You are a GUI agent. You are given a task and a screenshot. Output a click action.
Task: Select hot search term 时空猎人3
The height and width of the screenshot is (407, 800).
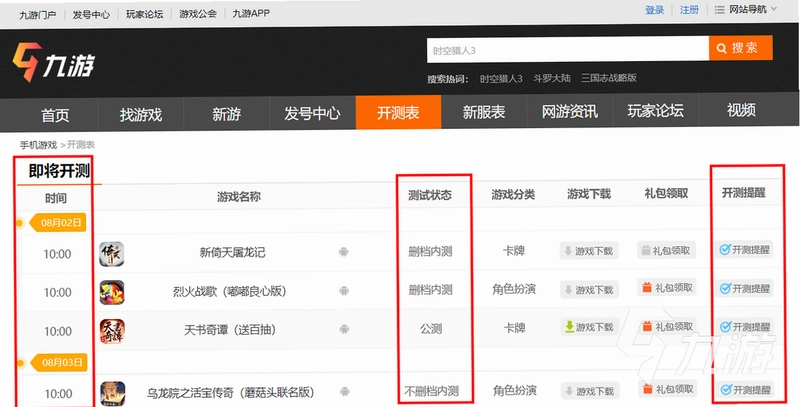(501, 79)
